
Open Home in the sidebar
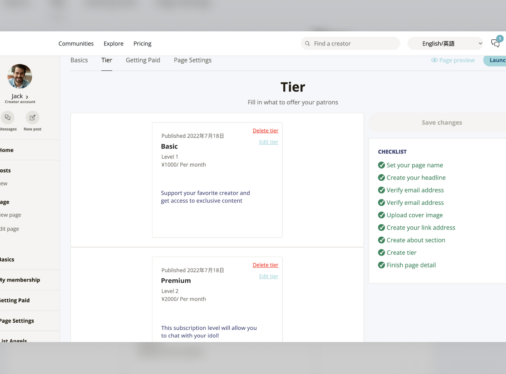(7, 150)
